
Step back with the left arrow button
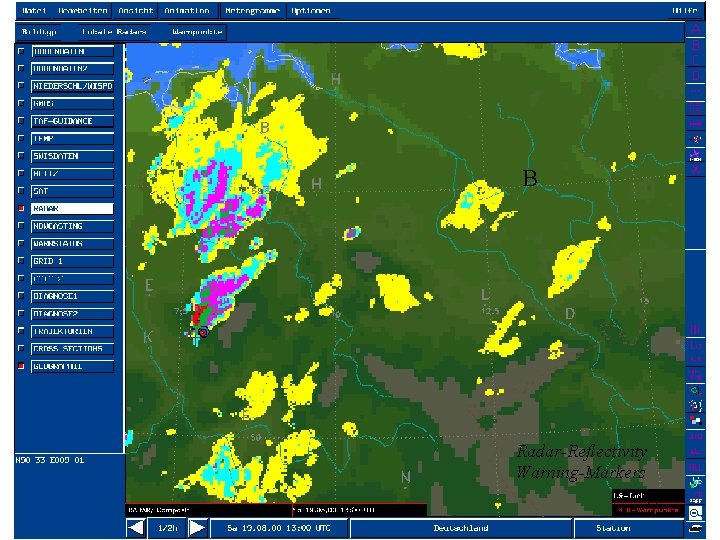tap(136, 528)
